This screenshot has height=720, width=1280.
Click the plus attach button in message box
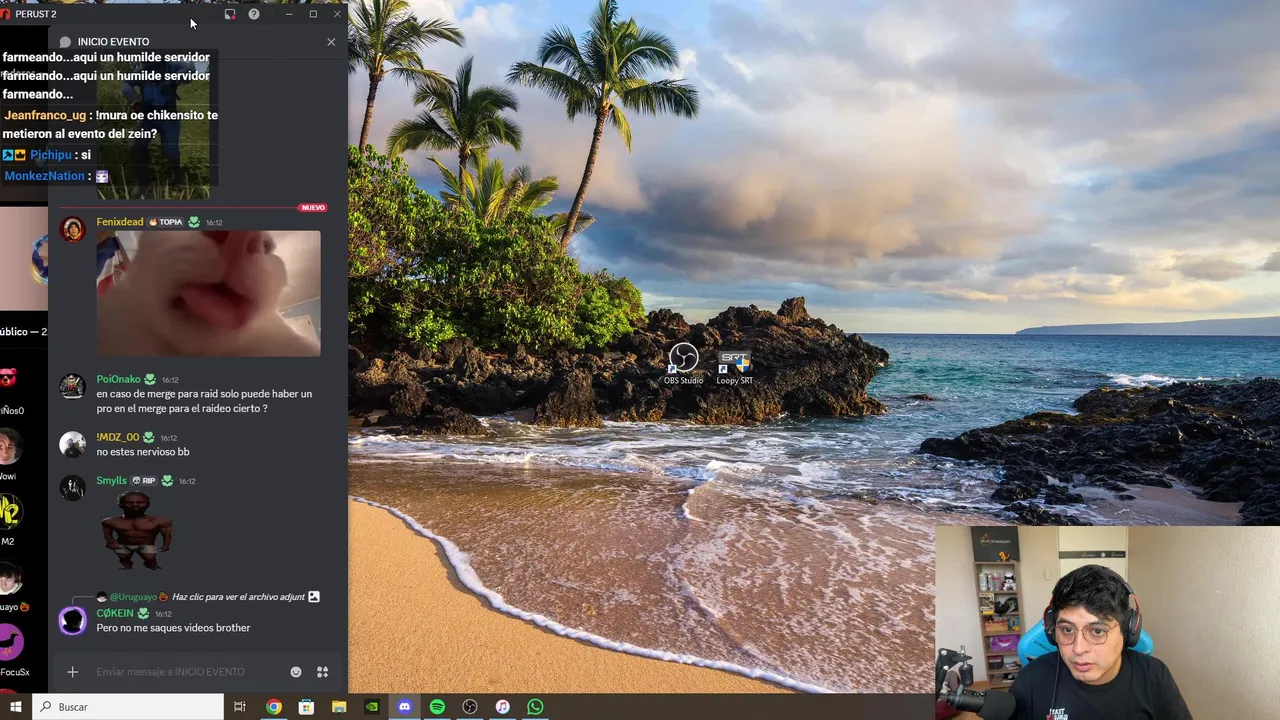click(72, 672)
